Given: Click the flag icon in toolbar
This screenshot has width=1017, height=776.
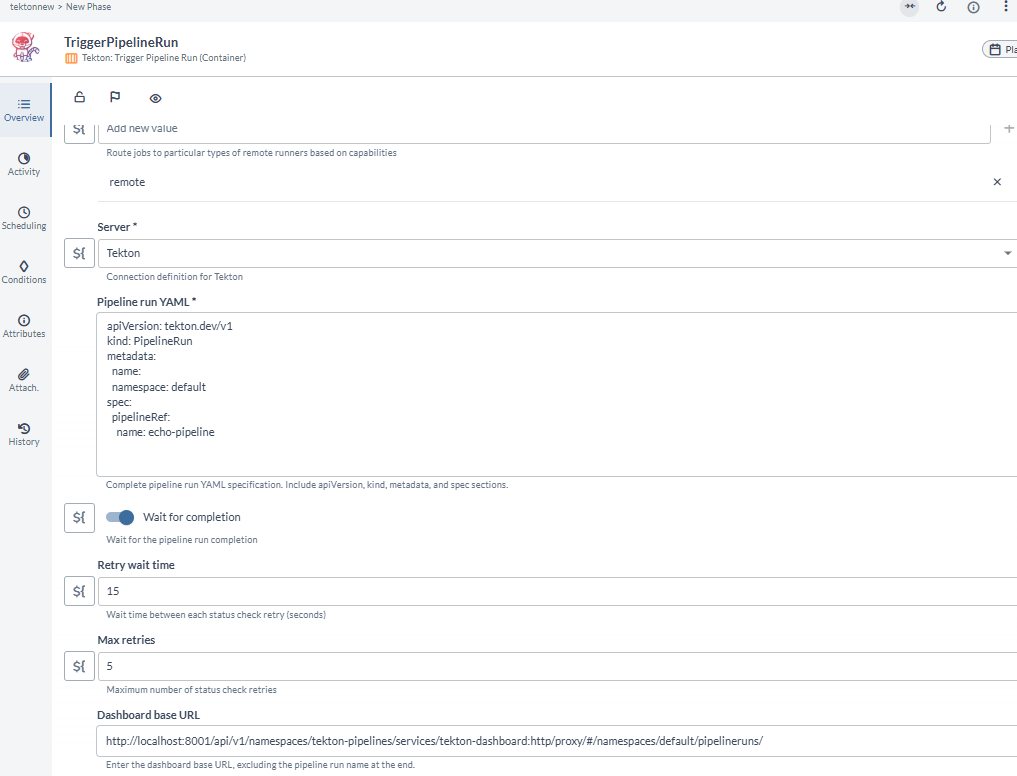Looking at the screenshot, I should (x=115, y=98).
